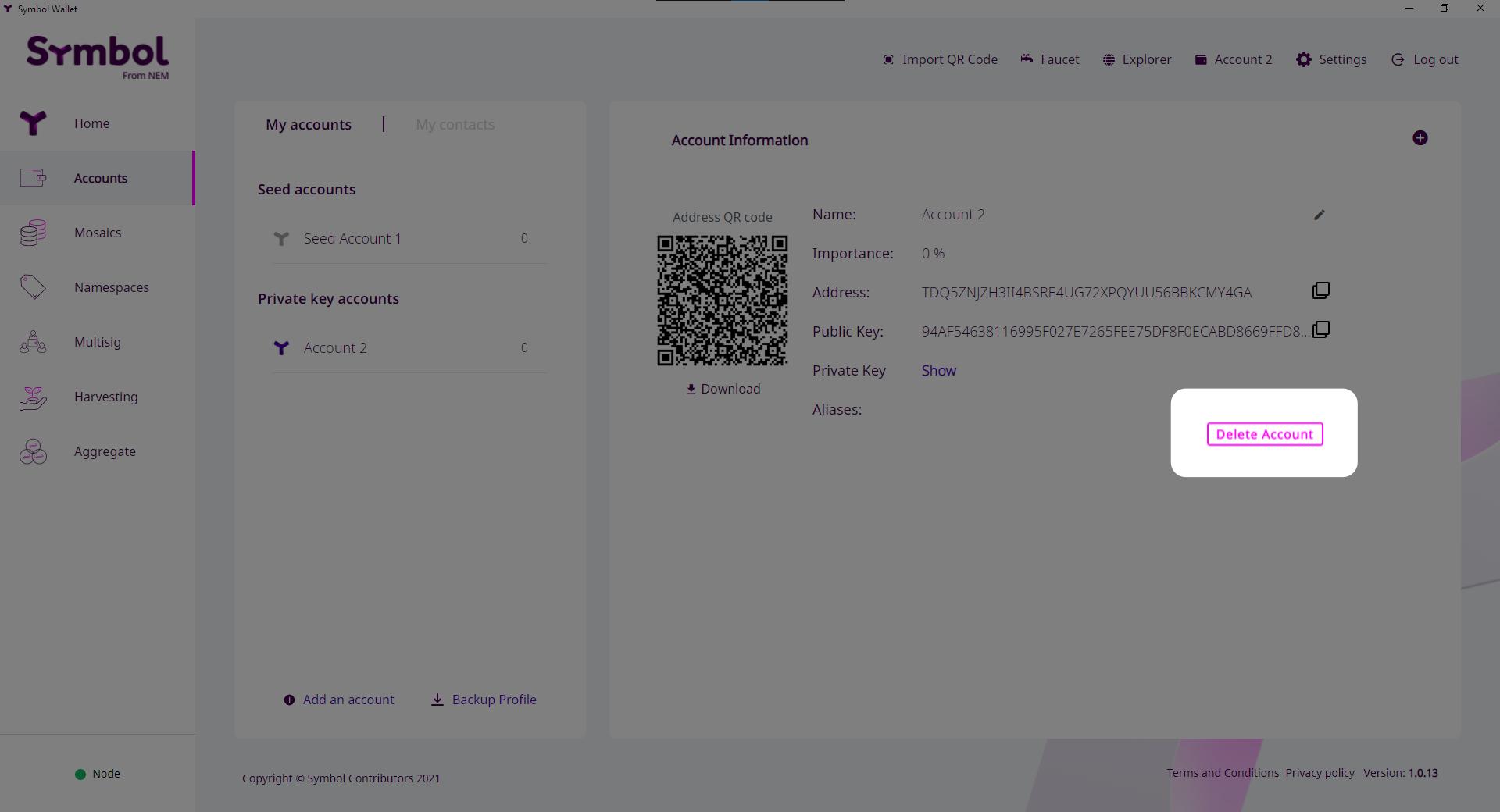Open the Aggregate section in sidebar

pyautogui.click(x=105, y=451)
